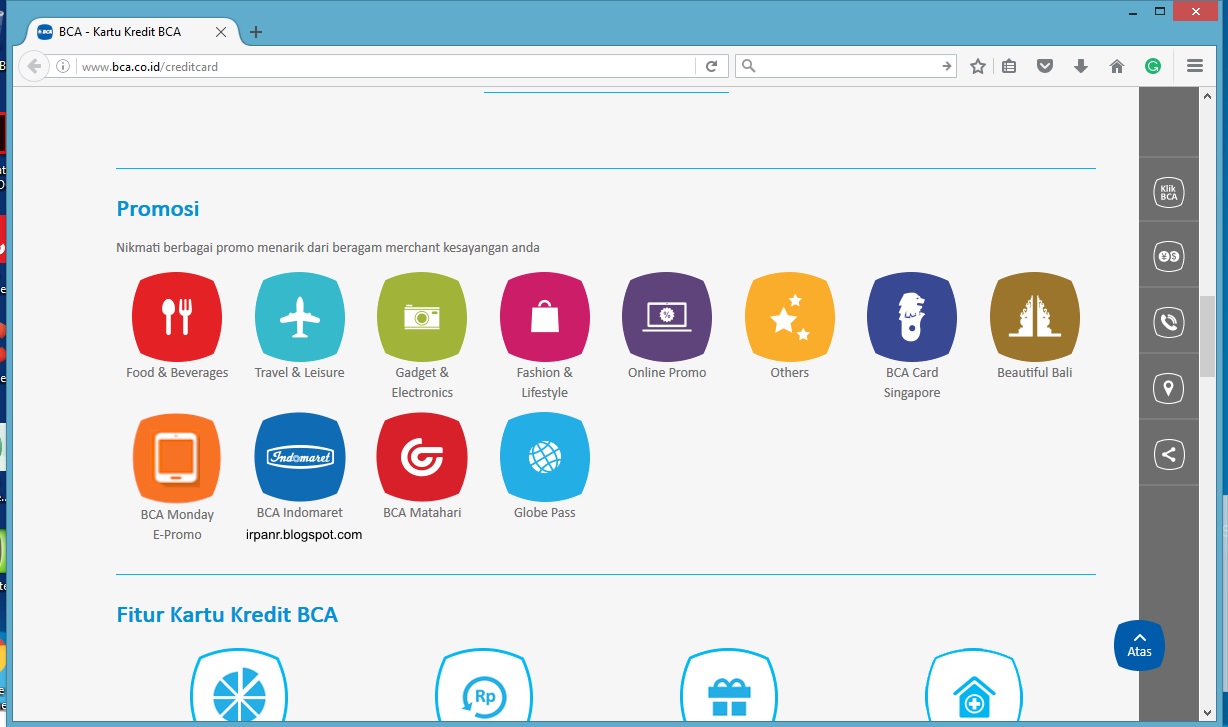1228x727 pixels.
Task: Click the Food & Beverages label
Action: point(177,372)
